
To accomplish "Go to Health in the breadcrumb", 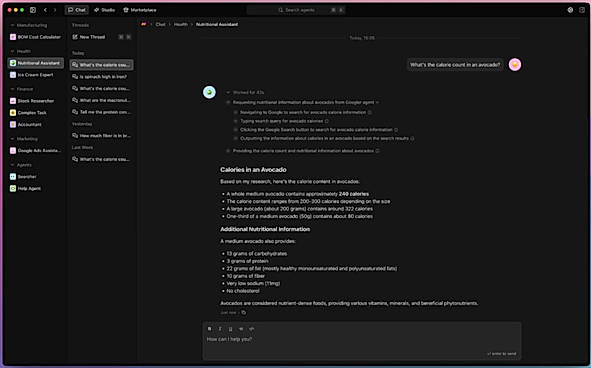I will click(x=181, y=24).
